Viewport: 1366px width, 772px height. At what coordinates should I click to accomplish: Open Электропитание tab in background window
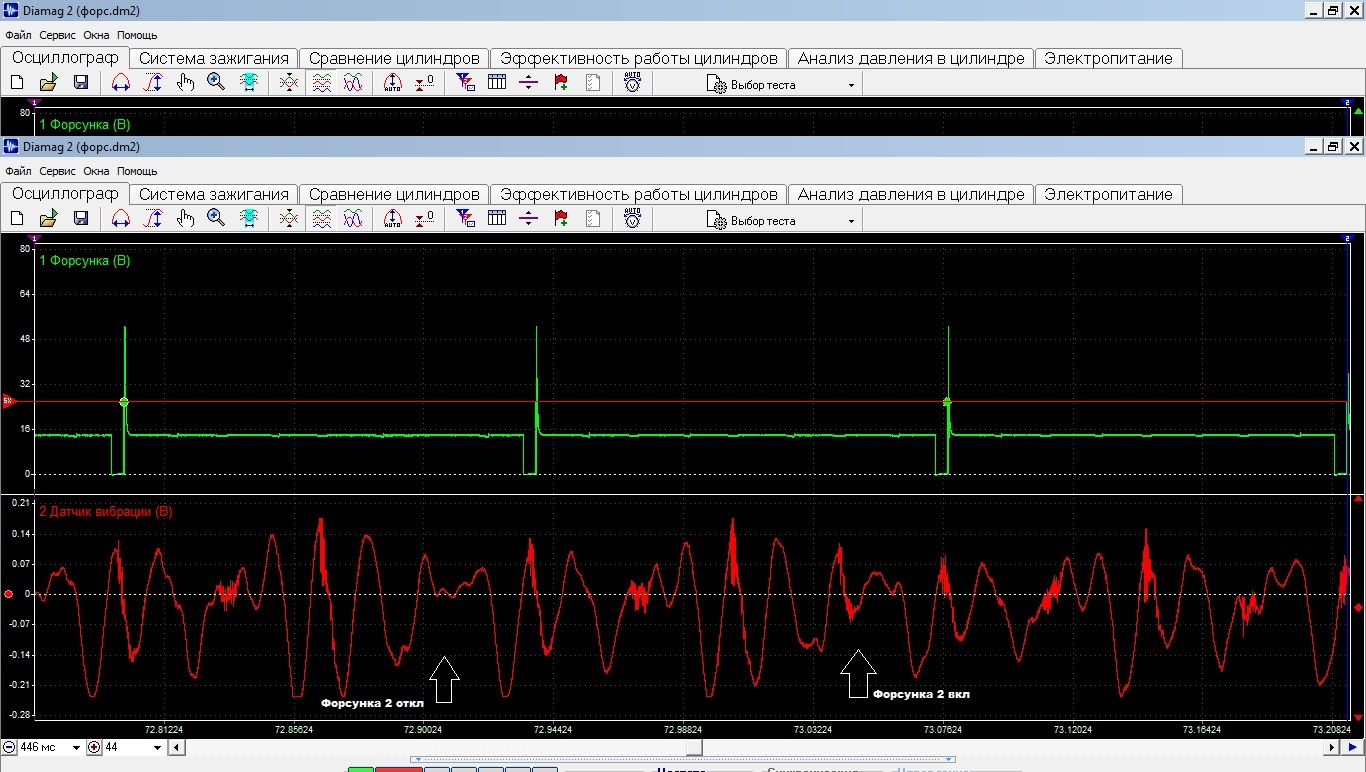pyautogui.click(x=1108, y=58)
